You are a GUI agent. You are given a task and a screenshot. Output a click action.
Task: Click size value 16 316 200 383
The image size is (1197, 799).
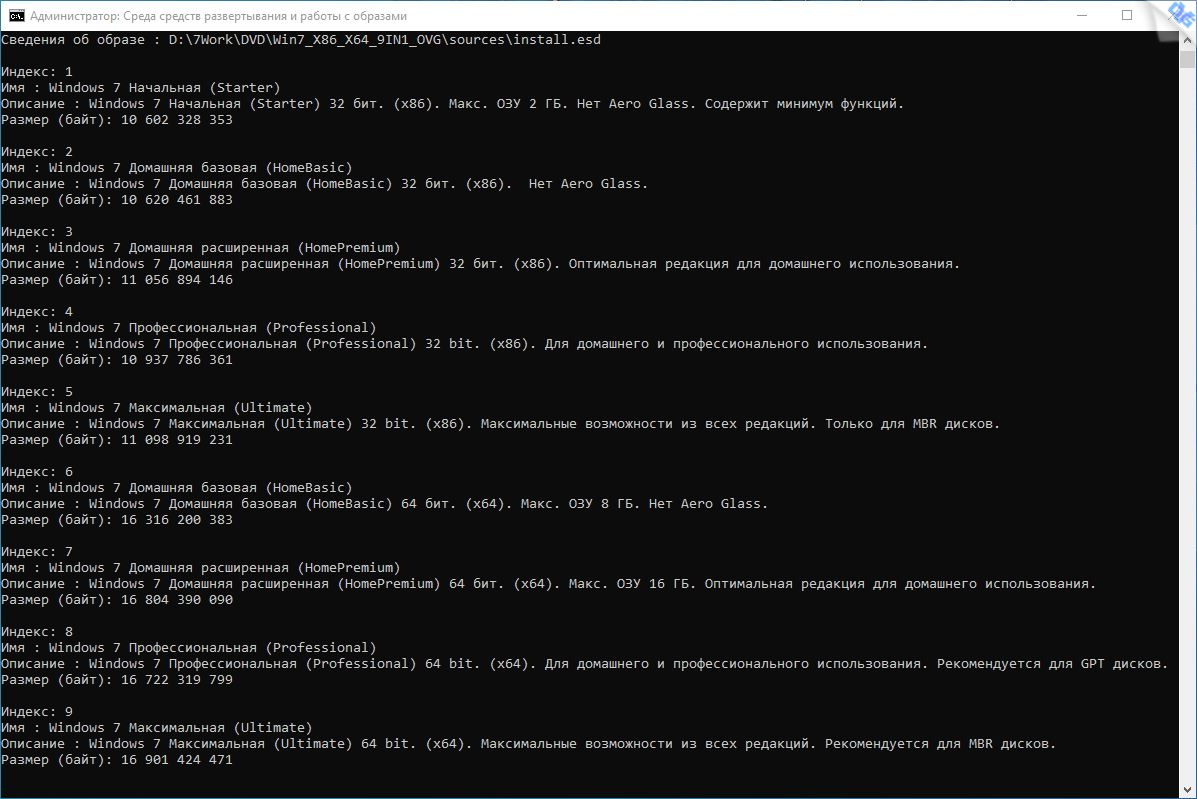click(176, 520)
